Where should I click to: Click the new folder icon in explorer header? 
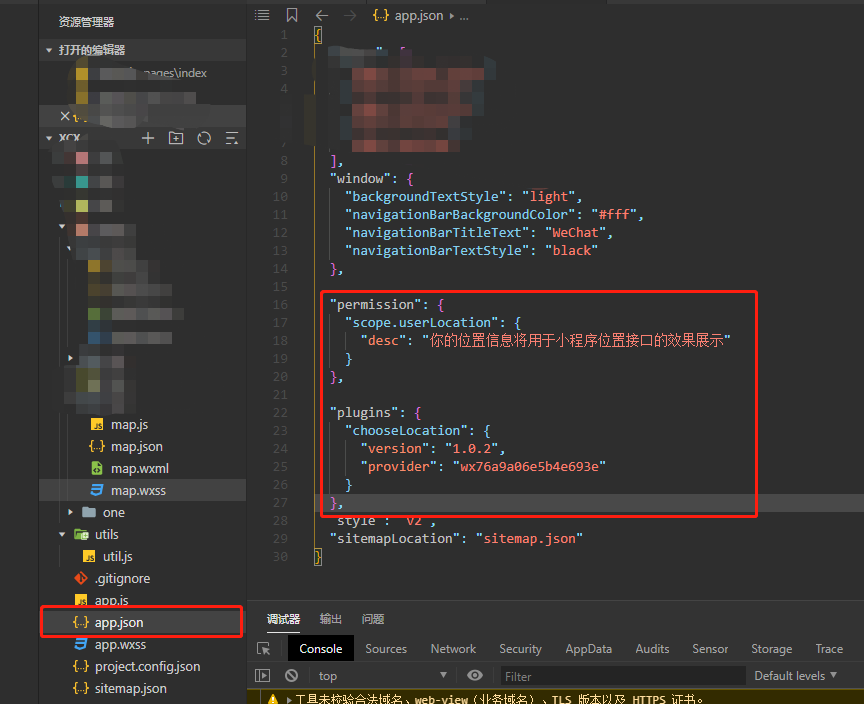pyautogui.click(x=176, y=138)
